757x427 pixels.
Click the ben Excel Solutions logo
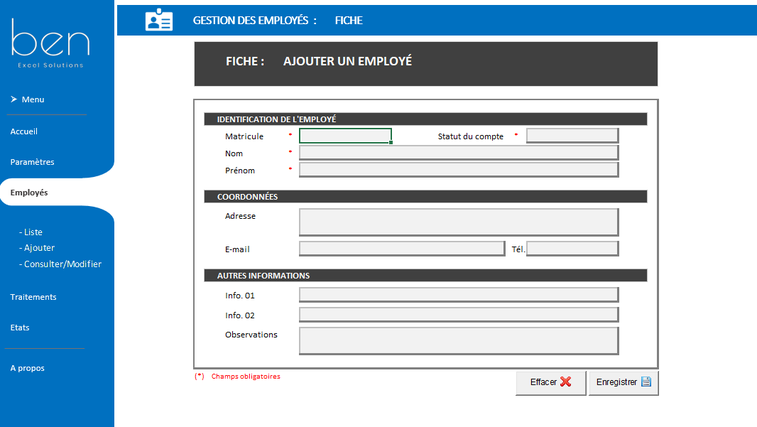coord(51,43)
